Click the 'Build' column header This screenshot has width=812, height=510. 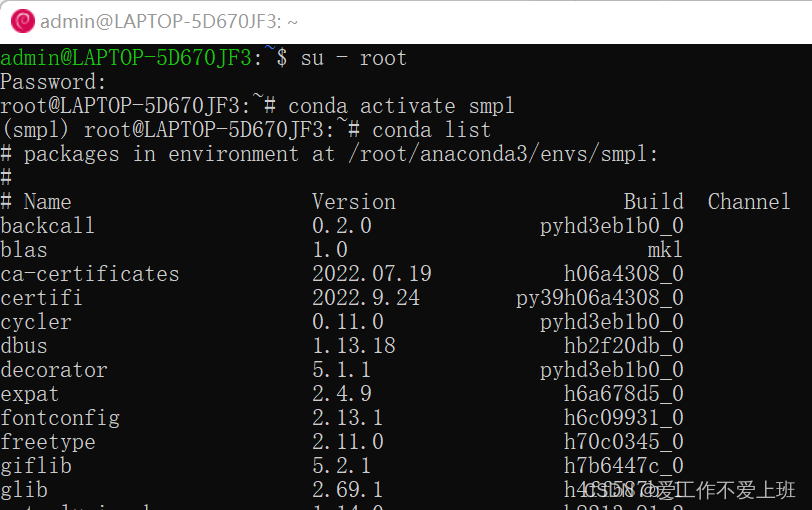pyautogui.click(x=654, y=202)
